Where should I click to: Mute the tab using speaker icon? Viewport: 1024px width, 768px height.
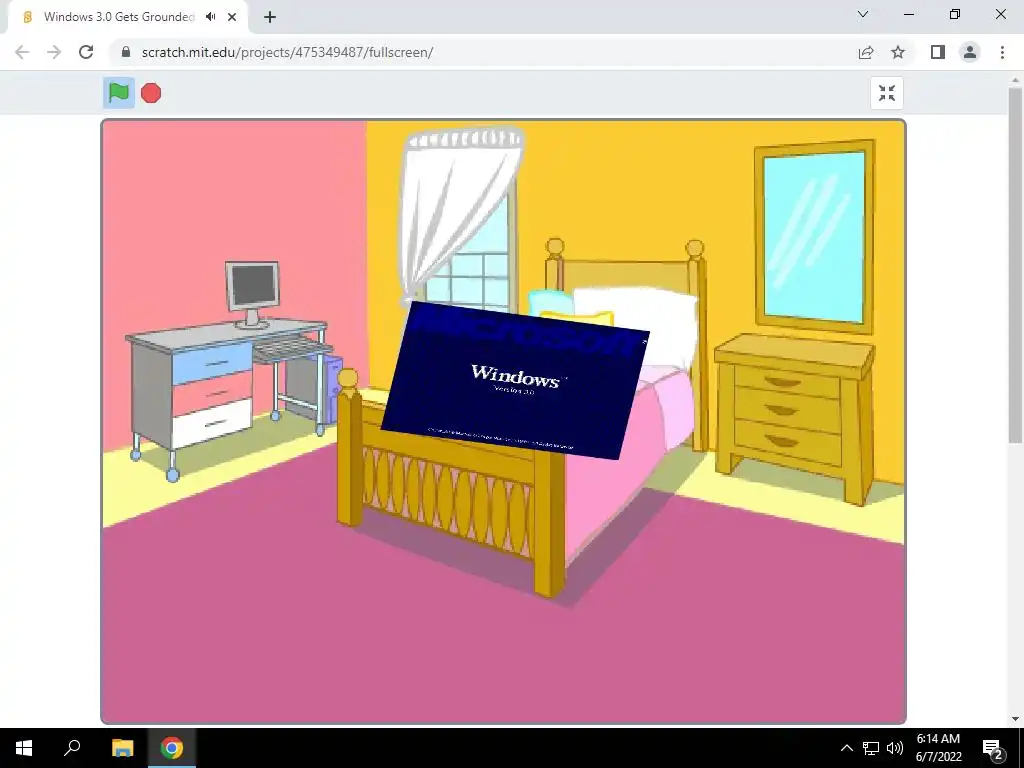coord(210,17)
